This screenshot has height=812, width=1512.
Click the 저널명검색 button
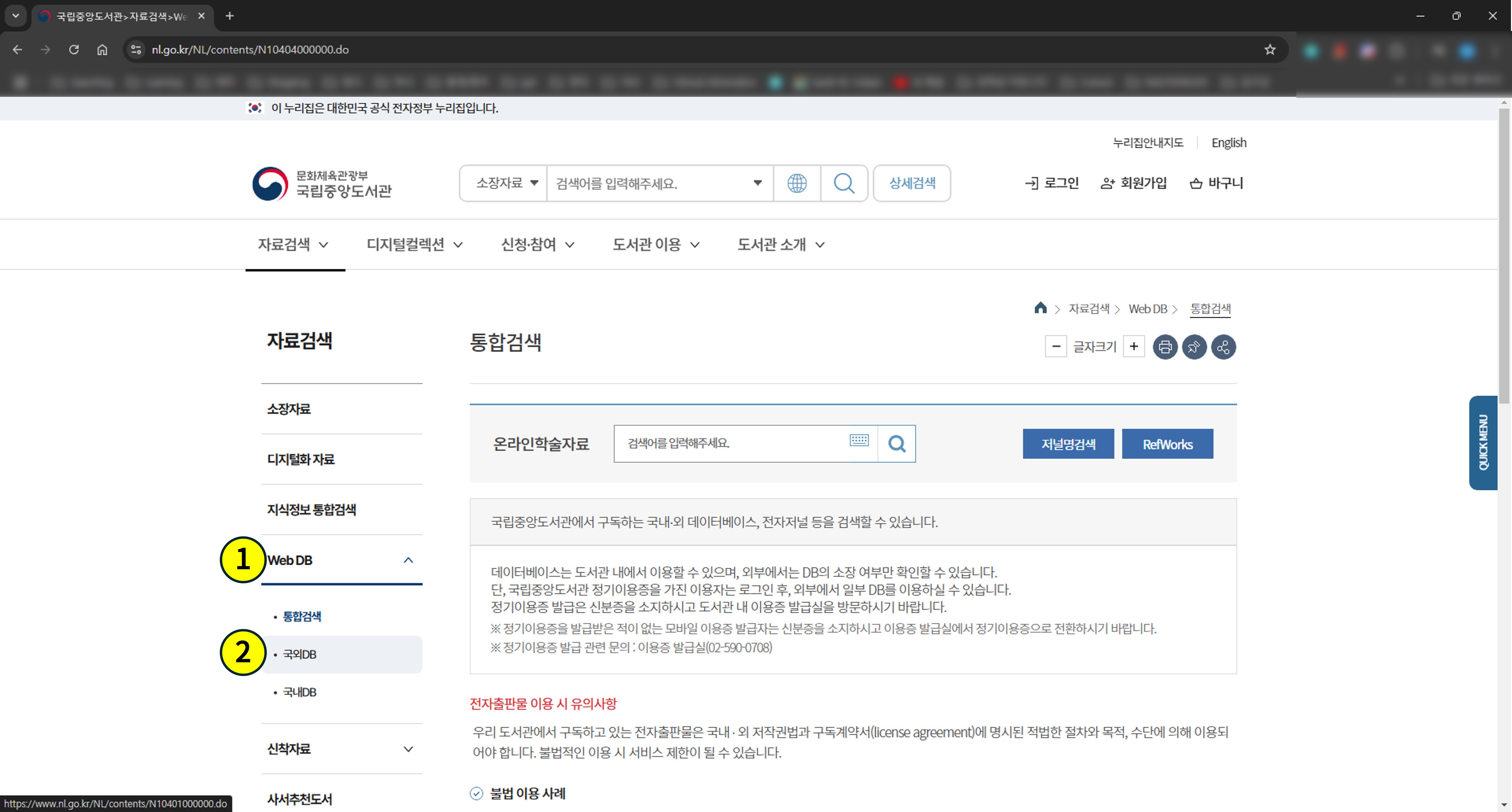1068,444
